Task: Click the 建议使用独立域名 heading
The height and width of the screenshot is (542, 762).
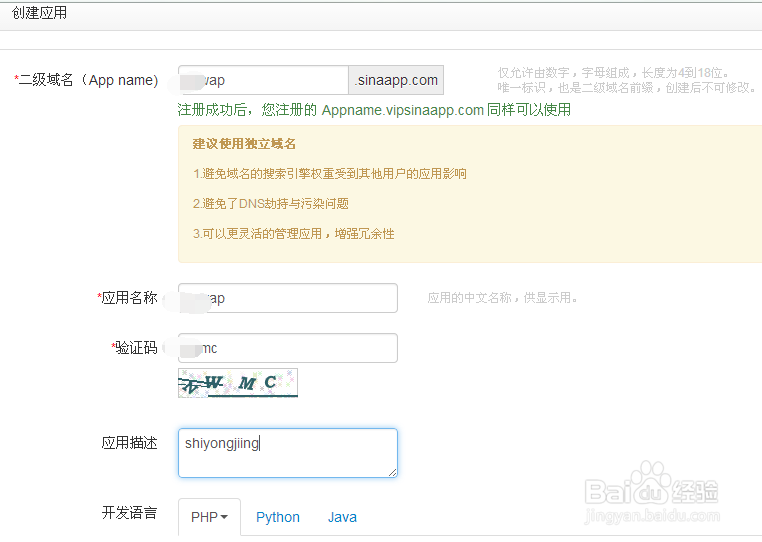Action: 244,144
